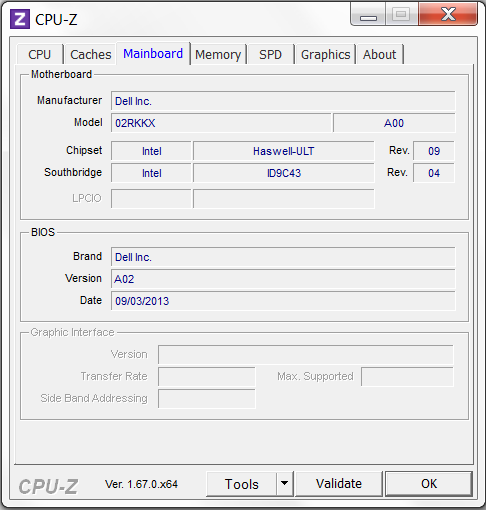This screenshot has height=510, width=486.
Task: Select the BIOS Version value A02
Action: tap(283, 279)
